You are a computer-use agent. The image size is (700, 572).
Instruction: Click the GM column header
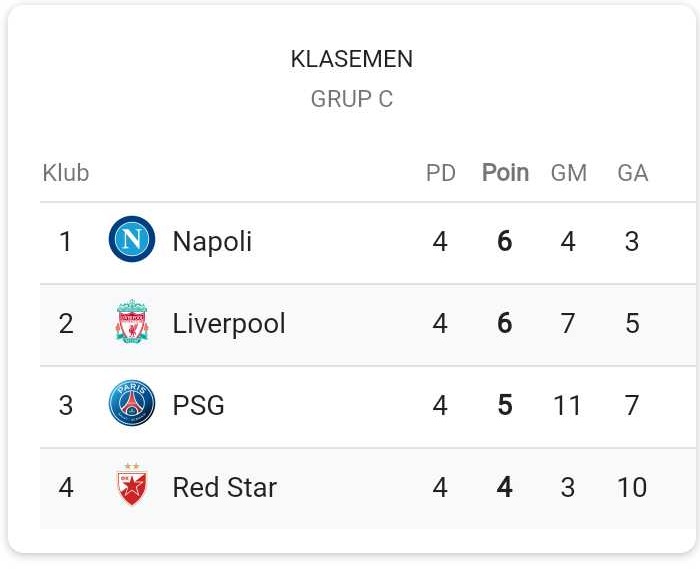click(569, 173)
